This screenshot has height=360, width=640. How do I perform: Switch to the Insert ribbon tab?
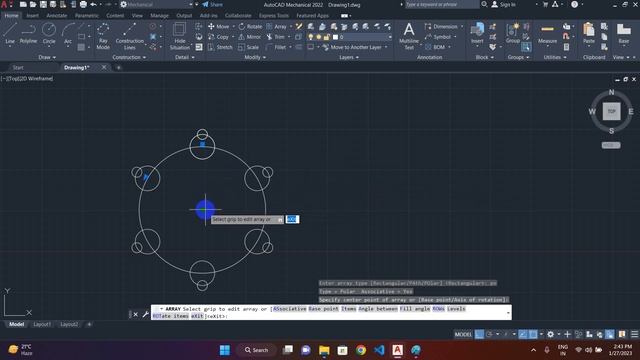coord(32,16)
